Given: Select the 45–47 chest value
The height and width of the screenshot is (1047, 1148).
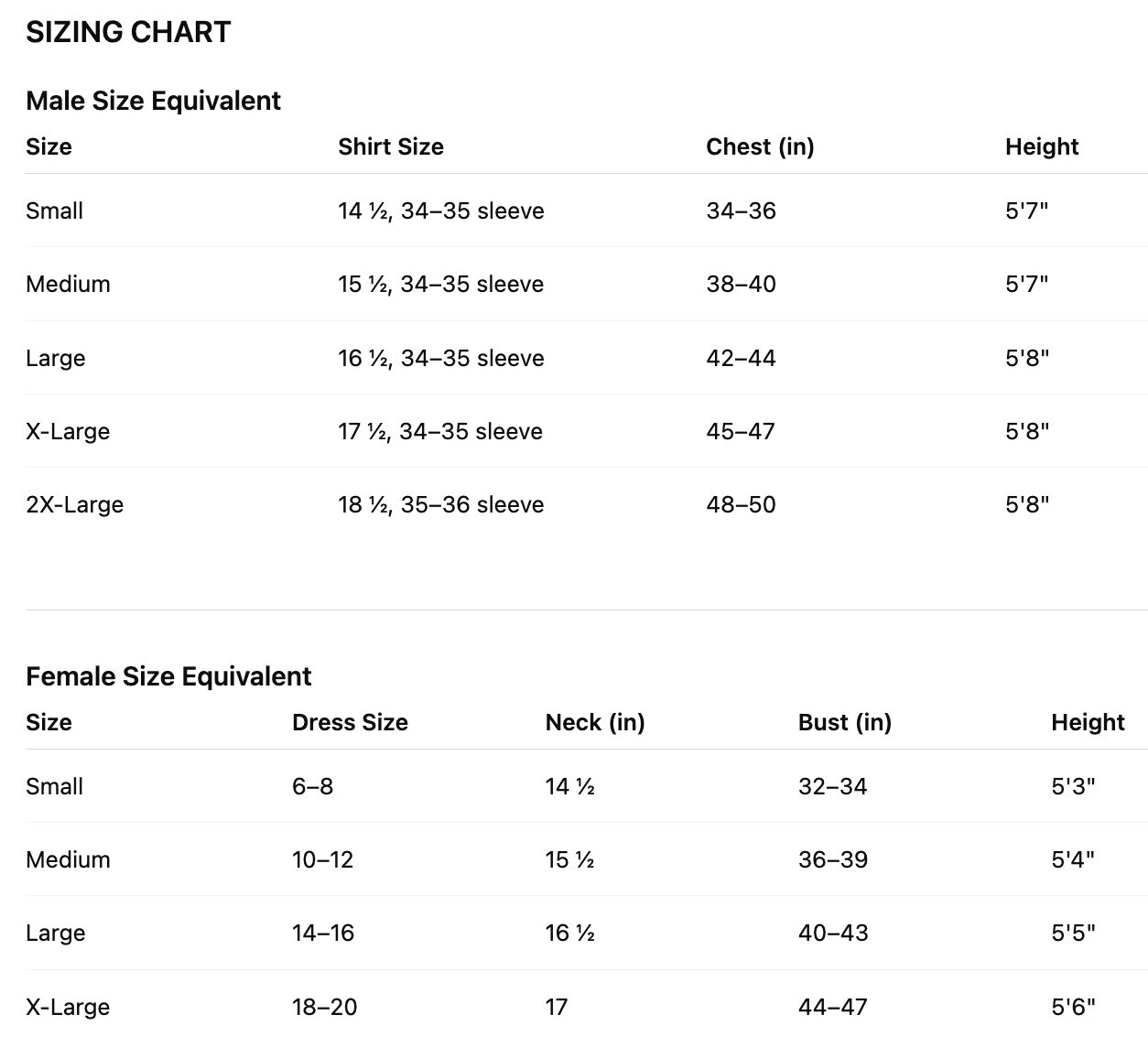Looking at the screenshot, I should click(741, 431).
